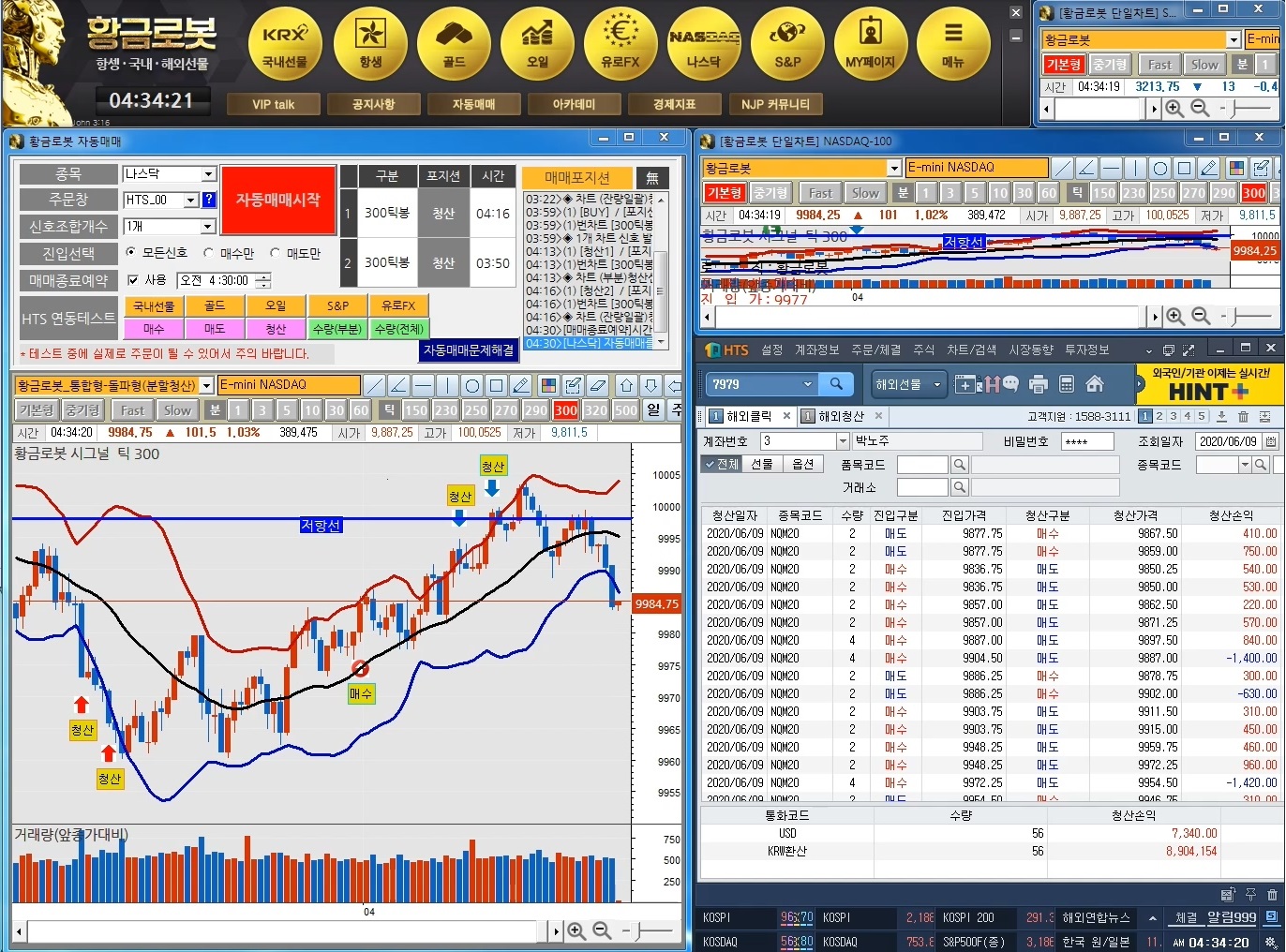Click the HTS search magnifier button
The height and width of the screenshot is (952, 1286).
coord(836,383)
